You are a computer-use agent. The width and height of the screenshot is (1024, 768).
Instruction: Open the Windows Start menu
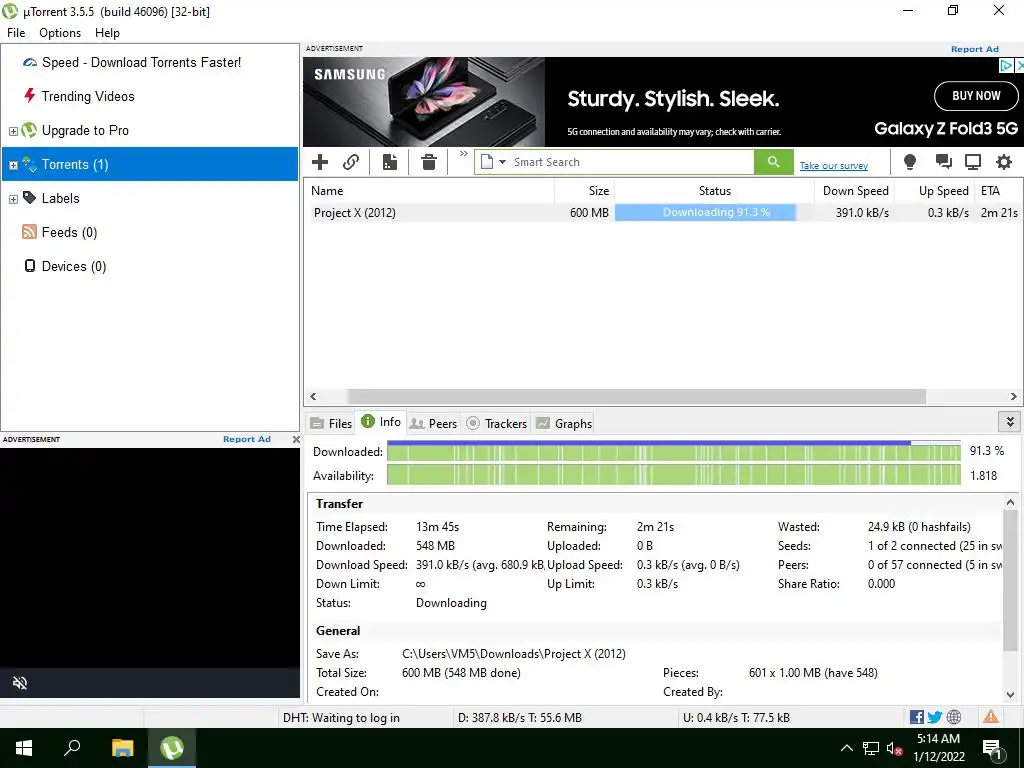pyautogui.click(x=24, y=748)
